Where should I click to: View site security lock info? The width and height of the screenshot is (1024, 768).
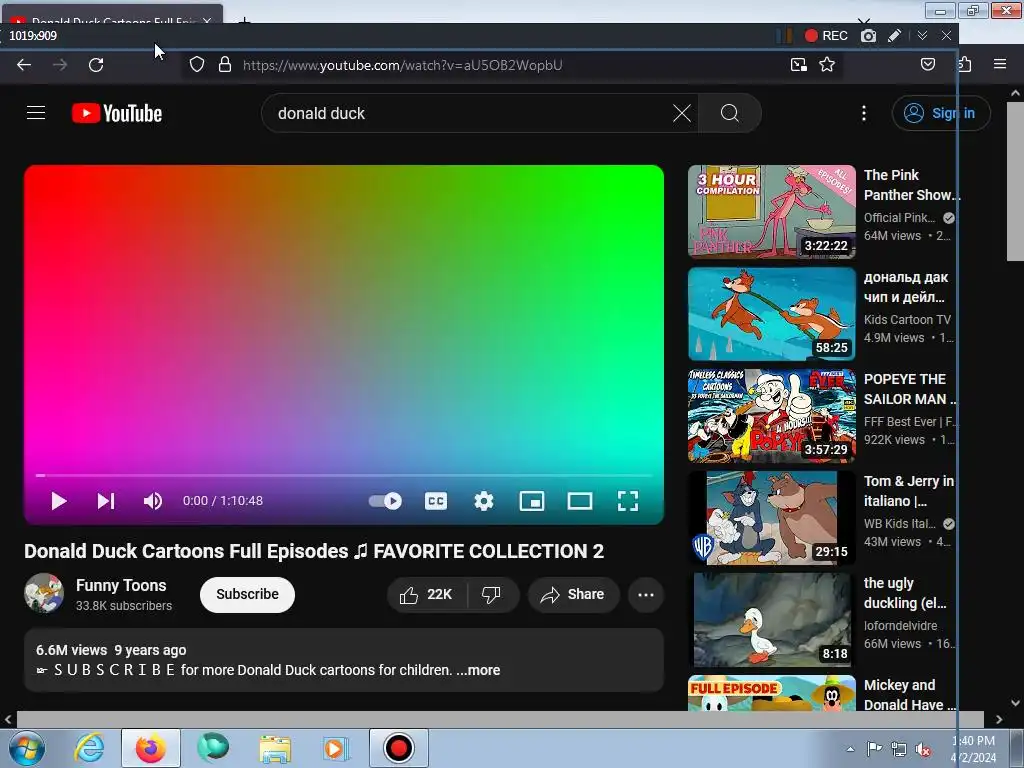(225, 65)
